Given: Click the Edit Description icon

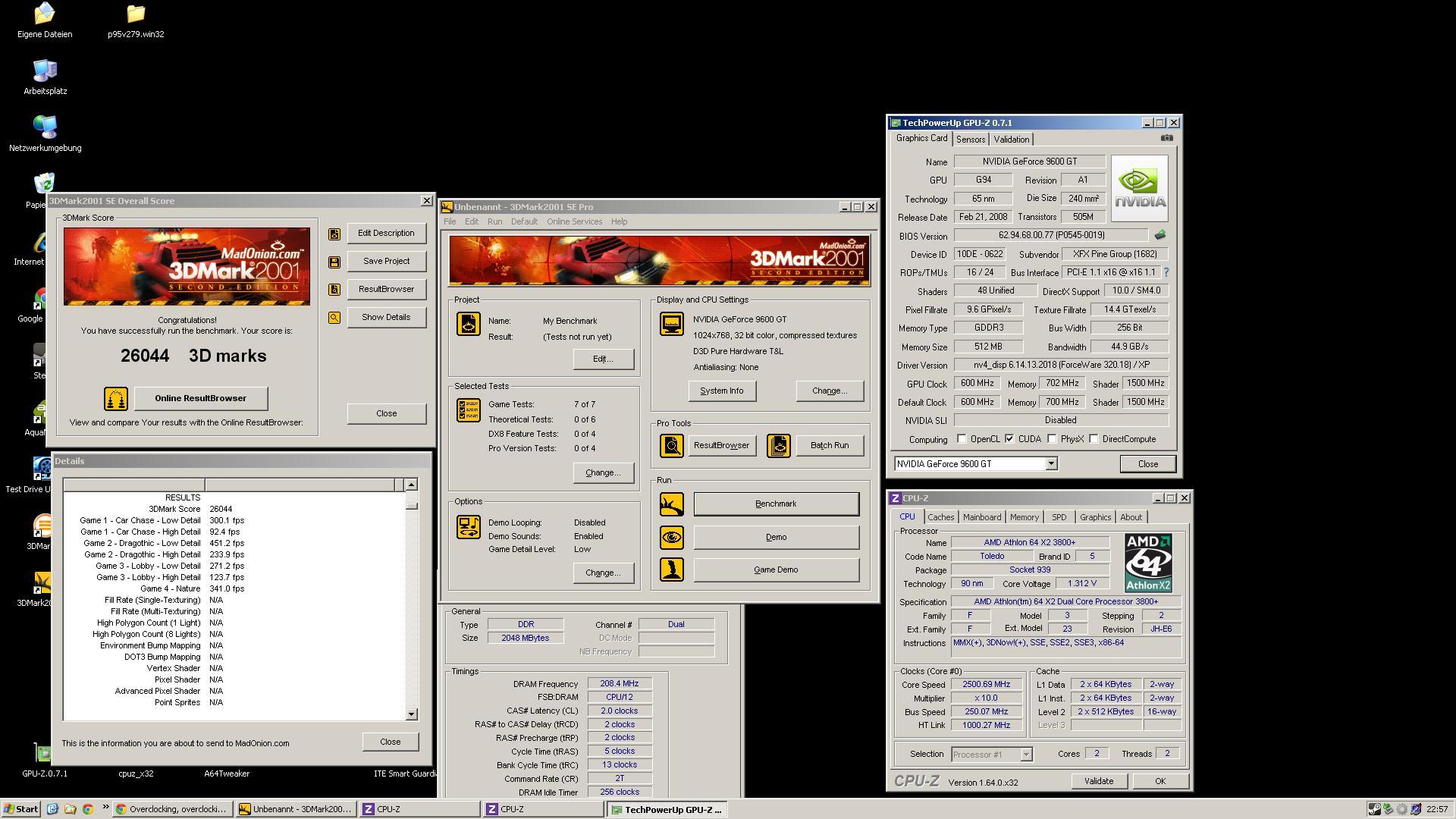Looking at the screenshot, I should (334, 234).
